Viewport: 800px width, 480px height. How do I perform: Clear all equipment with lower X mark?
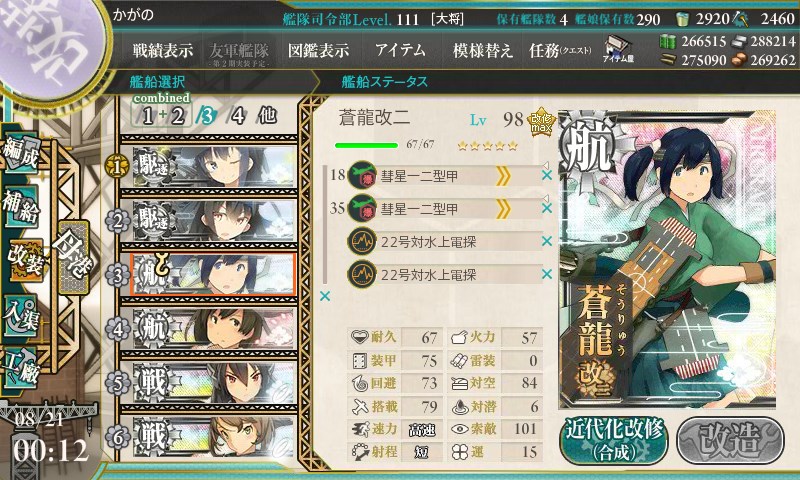pyautogui.click(x=325, y=296)
